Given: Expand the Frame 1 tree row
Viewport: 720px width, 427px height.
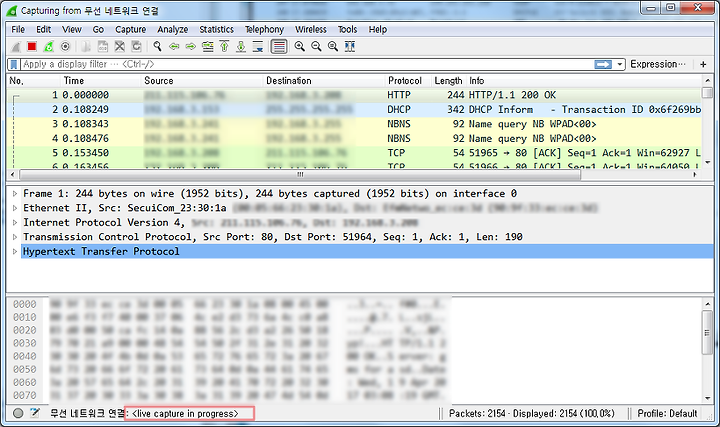Looking at the screenshot, I should tap(15, 194).
